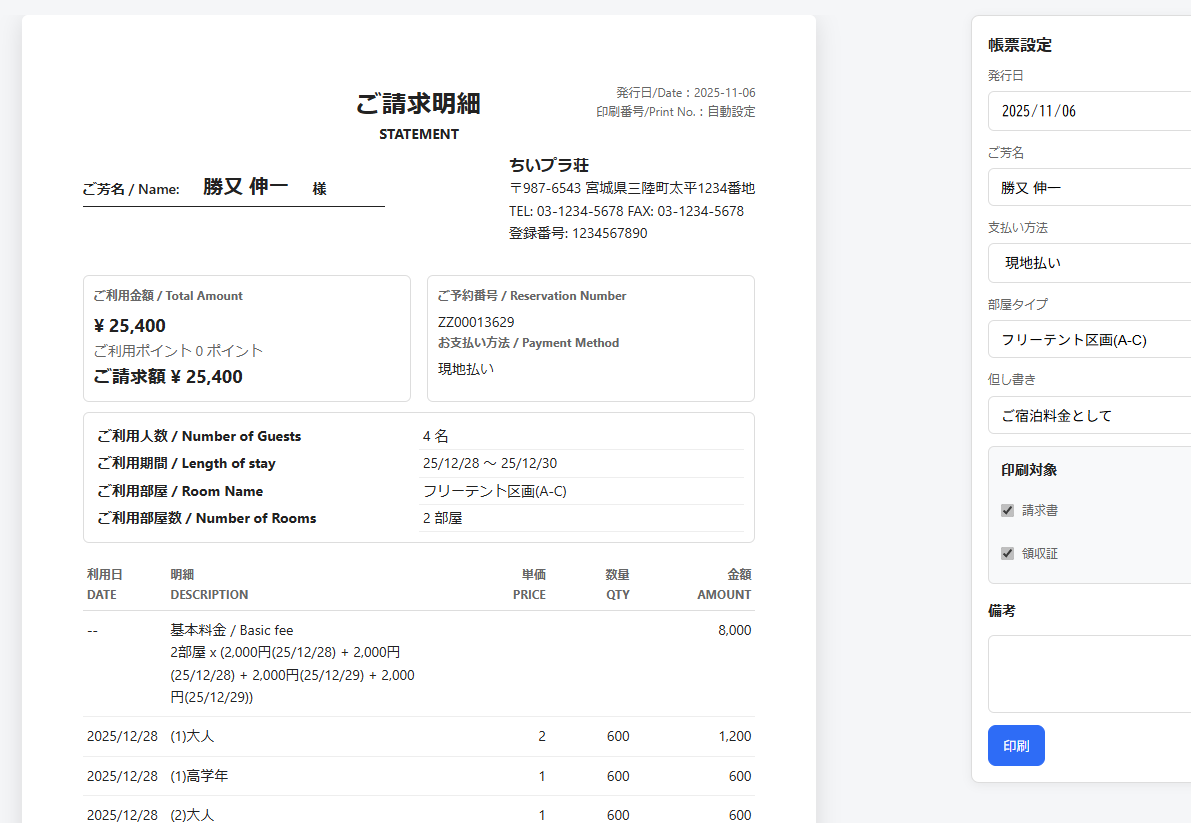The height and width of the screenshot is (823, 1191).
Task: Click the ご利用ポイント 0 ポイント line
Action: (178, 351)
